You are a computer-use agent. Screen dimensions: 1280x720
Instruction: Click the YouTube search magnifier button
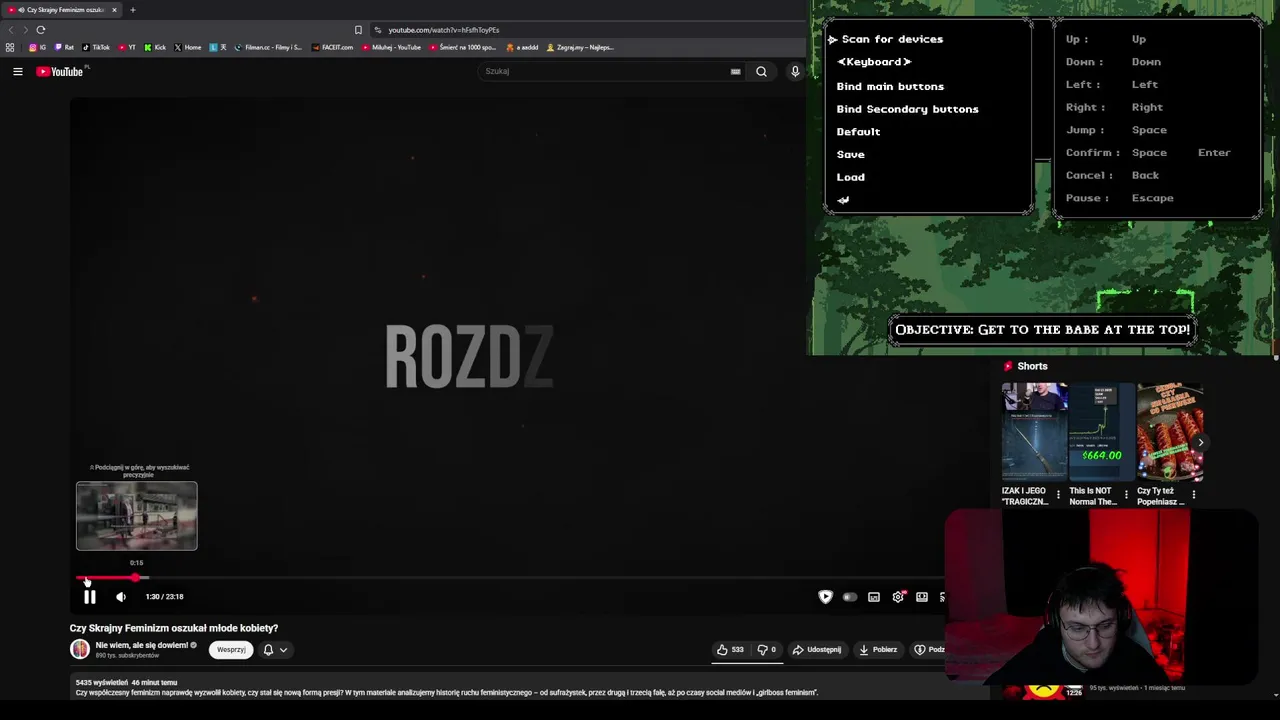pos(761,71)
